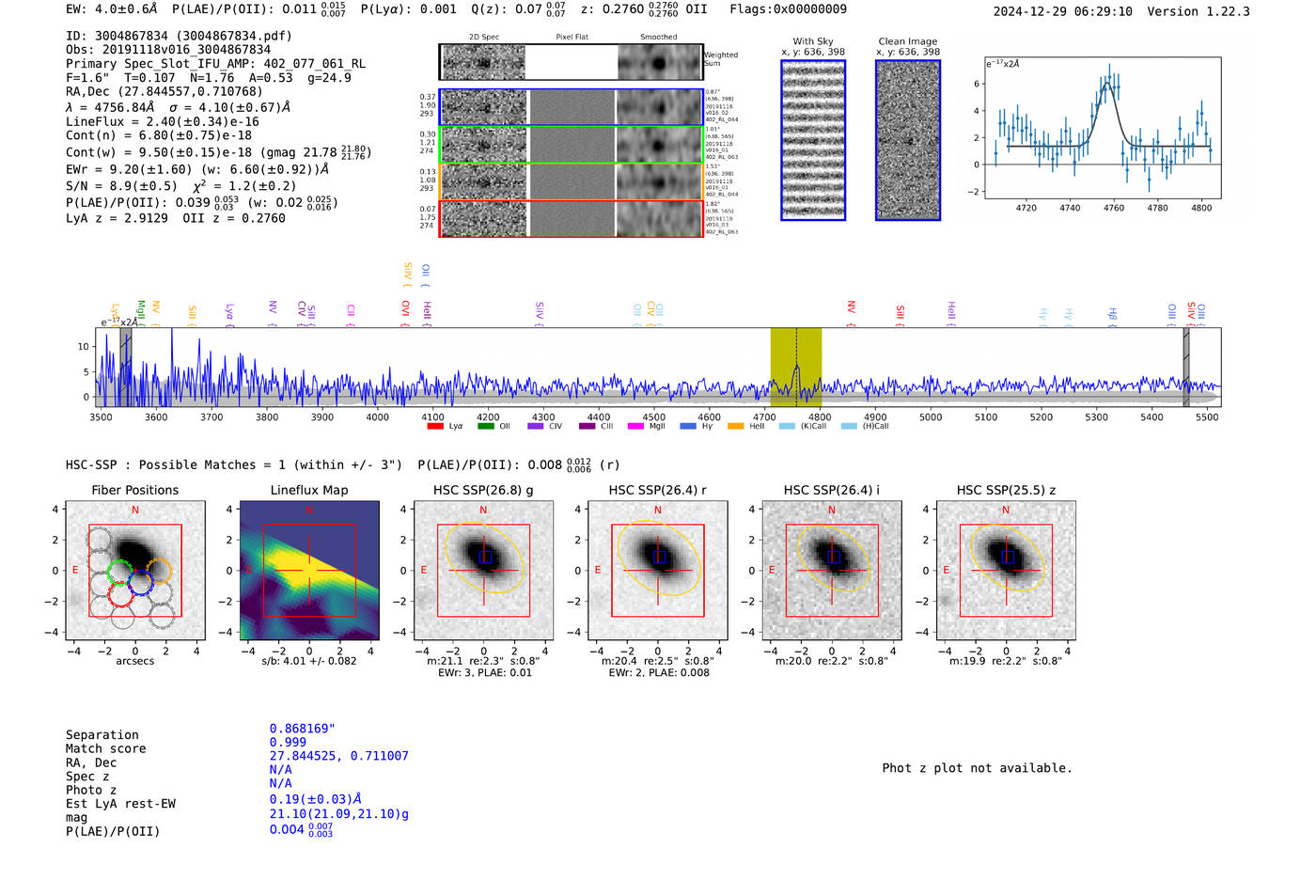
Task: Click the yellow highlighted region in full spectrum
Action: 796,367
